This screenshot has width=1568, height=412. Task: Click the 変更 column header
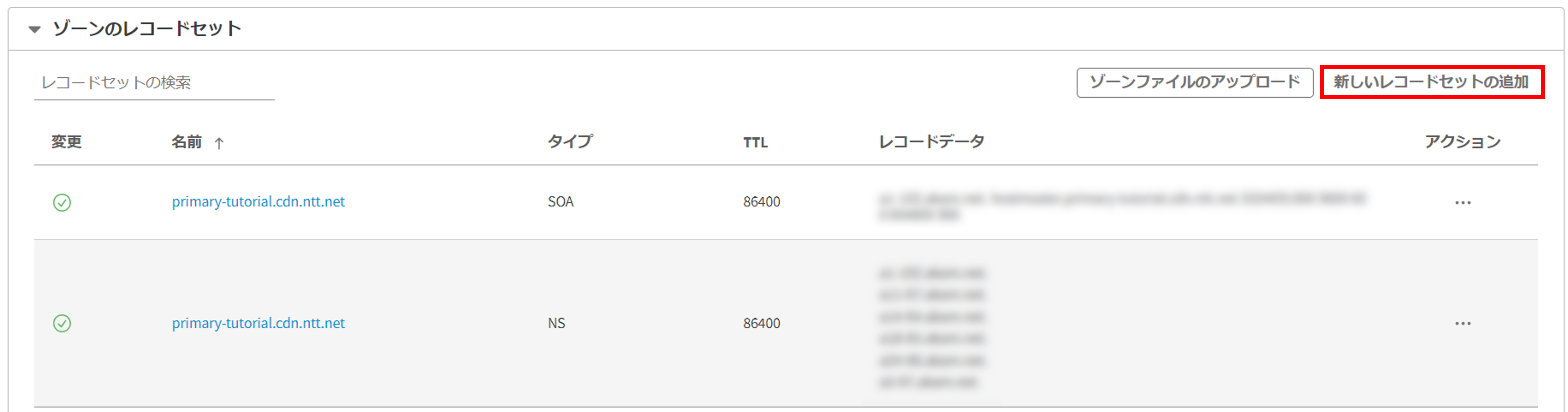click(x=66, y=142)
